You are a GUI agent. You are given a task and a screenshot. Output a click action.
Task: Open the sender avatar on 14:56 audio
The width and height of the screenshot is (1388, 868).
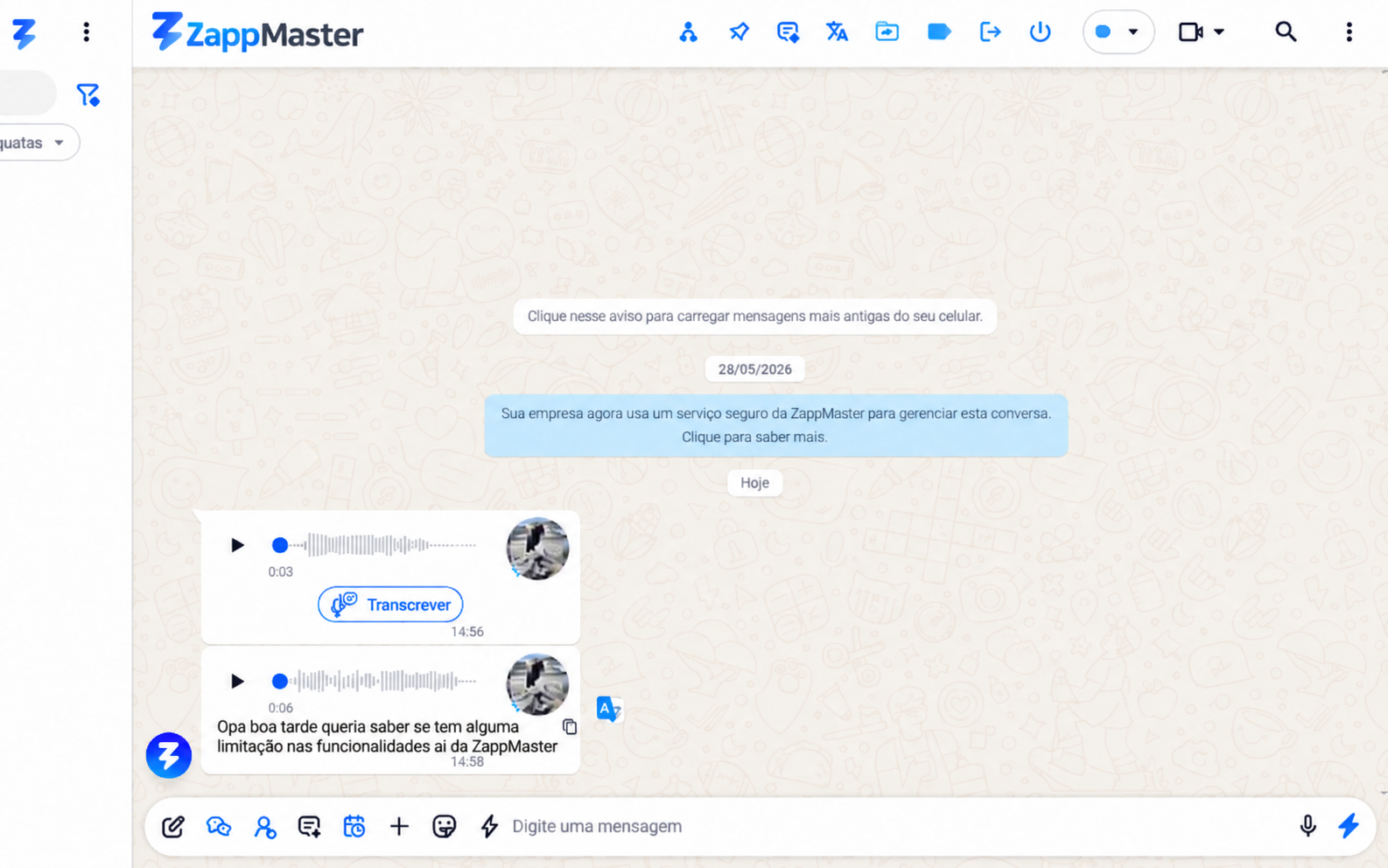(537, 549)
